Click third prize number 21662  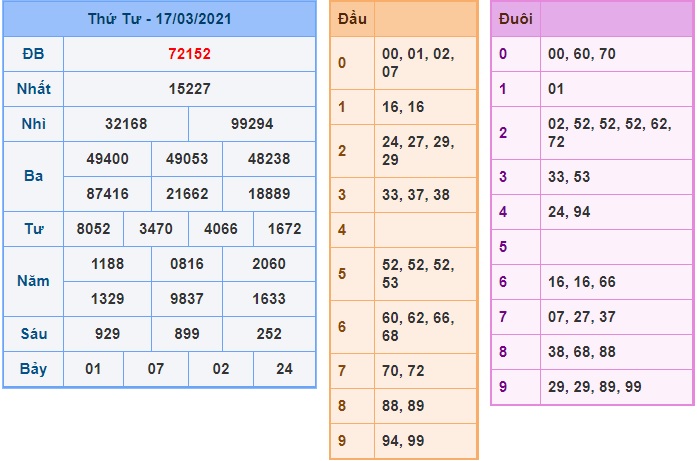pyautogui.click(x=187, y=194)
